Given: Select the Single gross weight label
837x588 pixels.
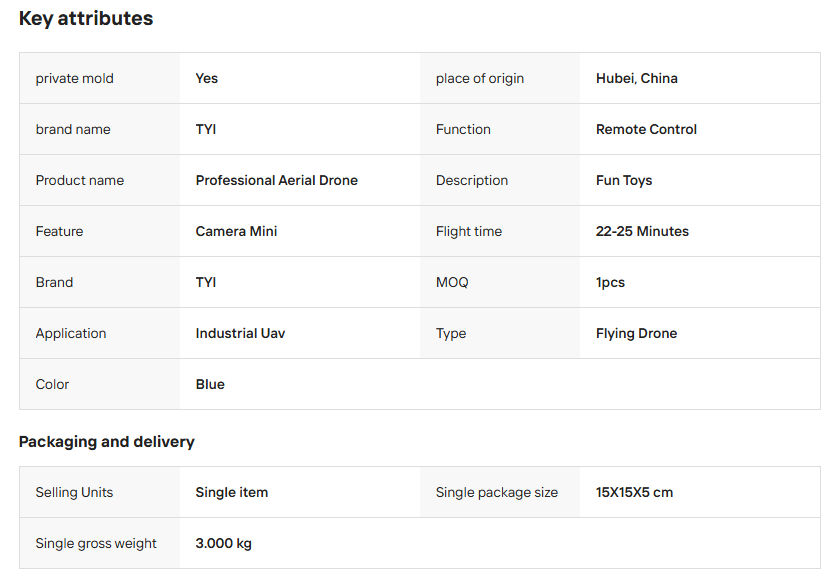Looking at the screenshot, I should tap(96, 544).
